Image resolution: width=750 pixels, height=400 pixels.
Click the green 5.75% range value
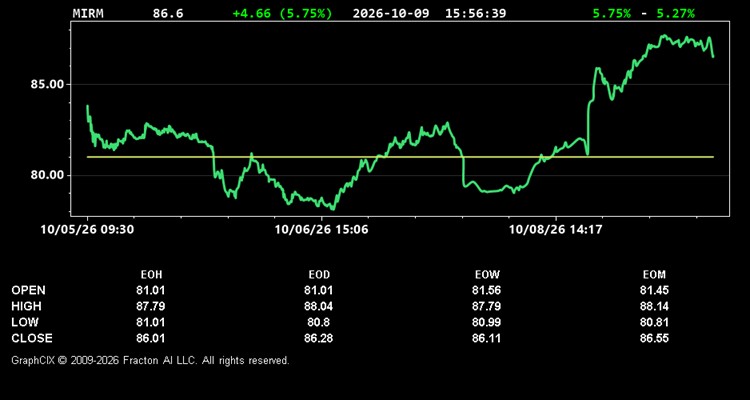[612, 13]
